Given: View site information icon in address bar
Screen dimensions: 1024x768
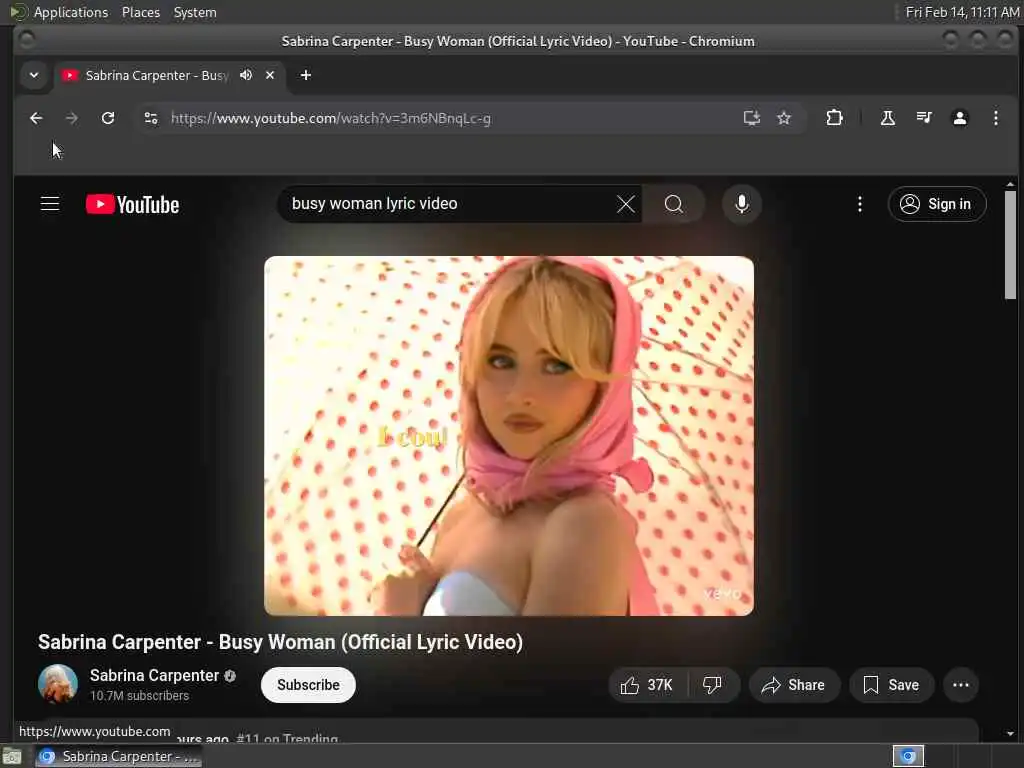Looking at the screenshot, I should (151, 118).
